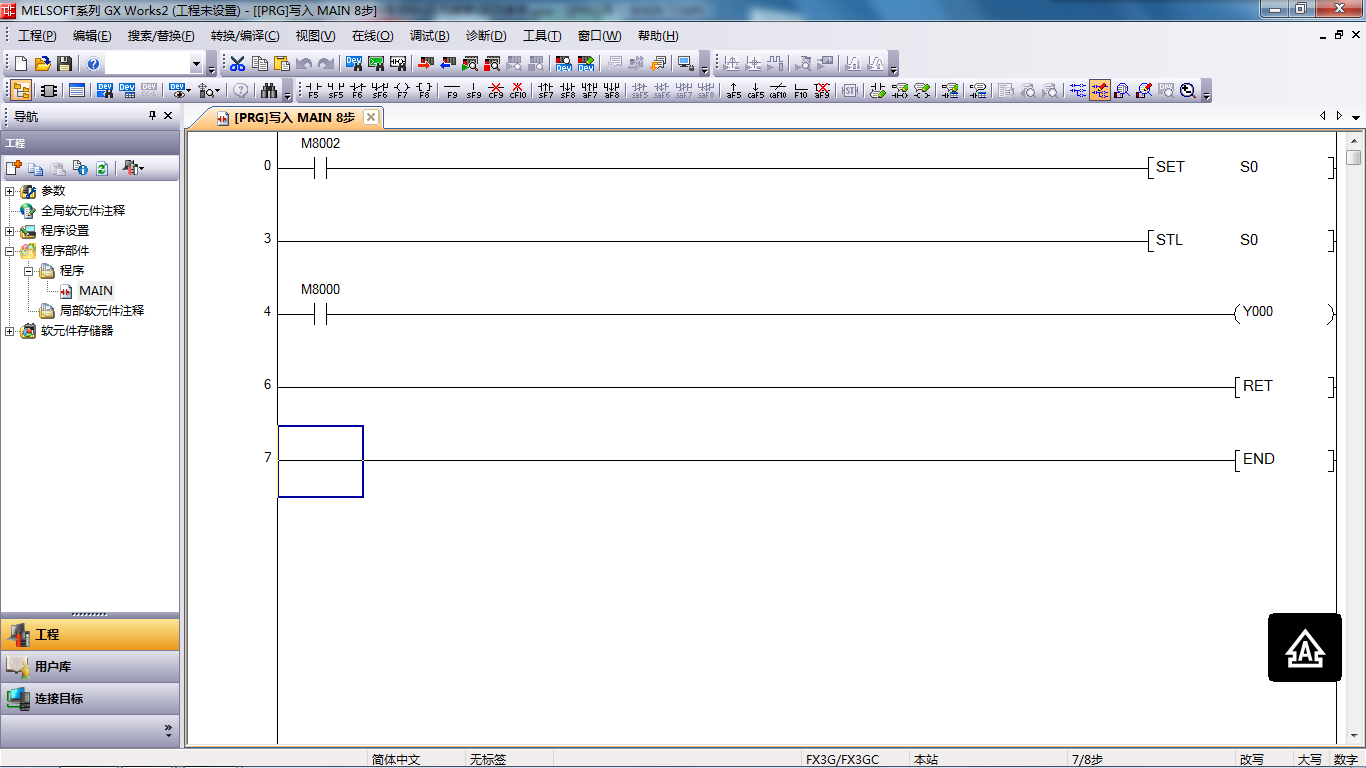Click the Save project icon

(65, 64)
